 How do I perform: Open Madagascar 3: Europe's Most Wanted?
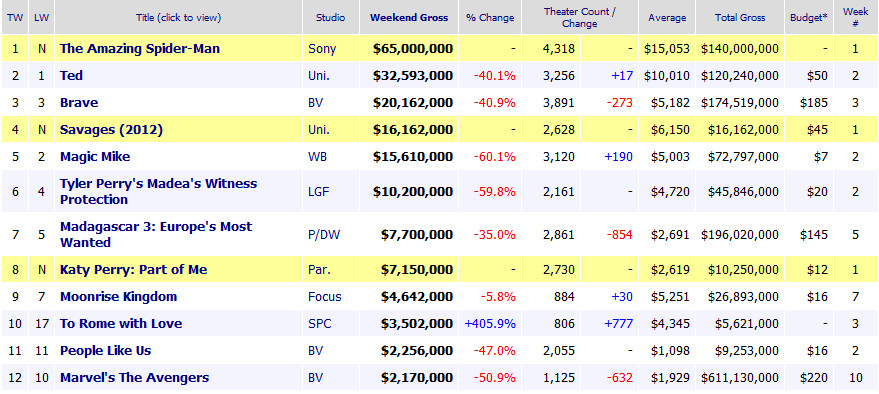click(156, 234)
